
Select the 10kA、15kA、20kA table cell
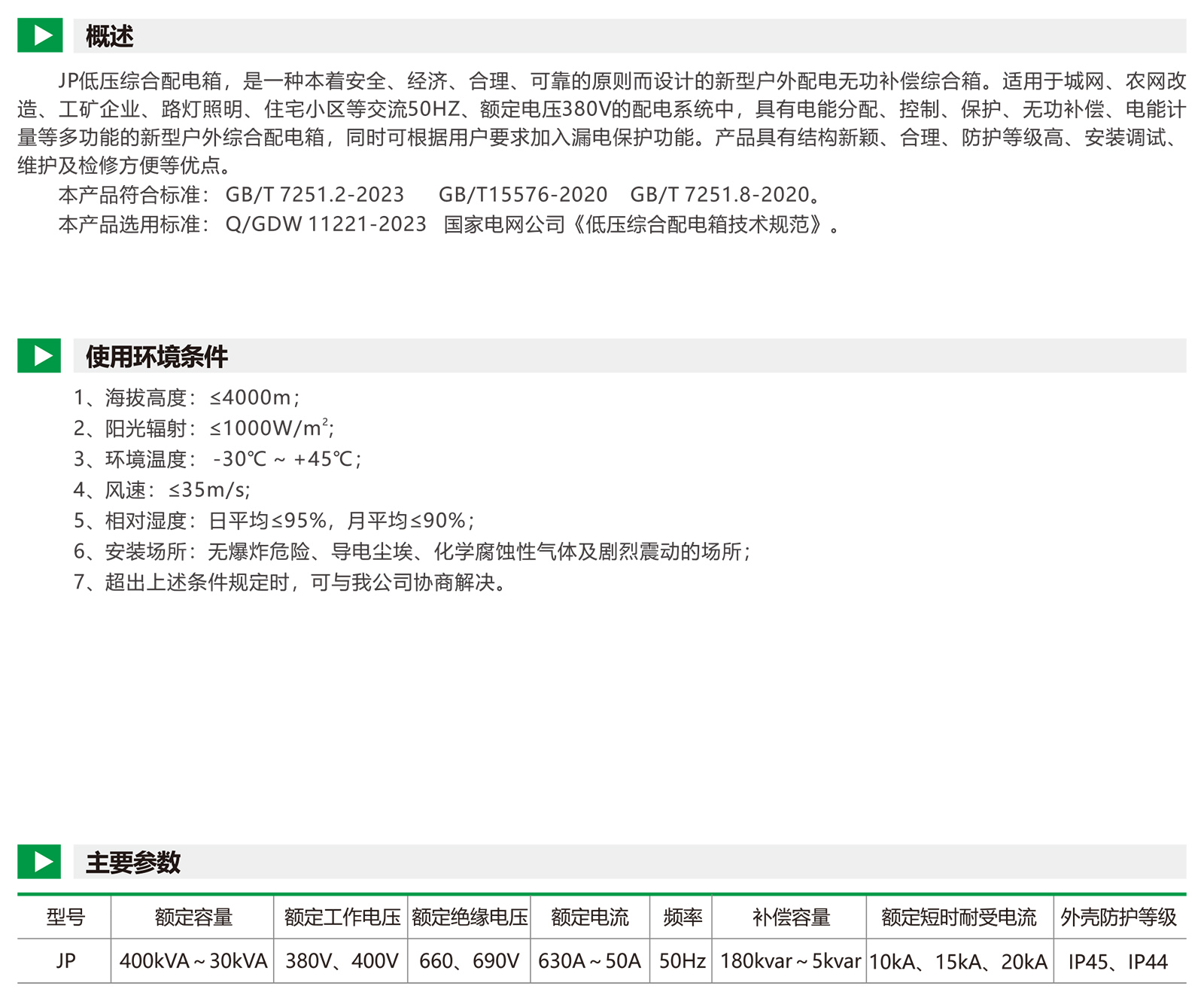pyautogui.click(x=958, y=961)
